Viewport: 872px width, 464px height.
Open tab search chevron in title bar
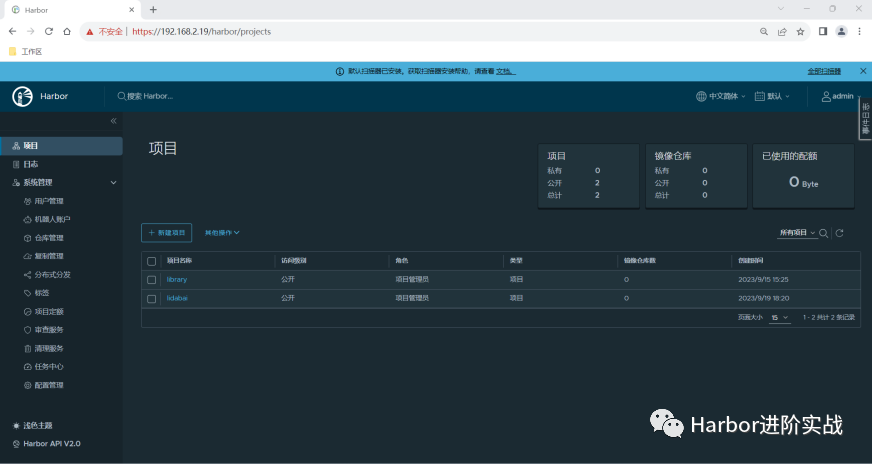(781, 9)
